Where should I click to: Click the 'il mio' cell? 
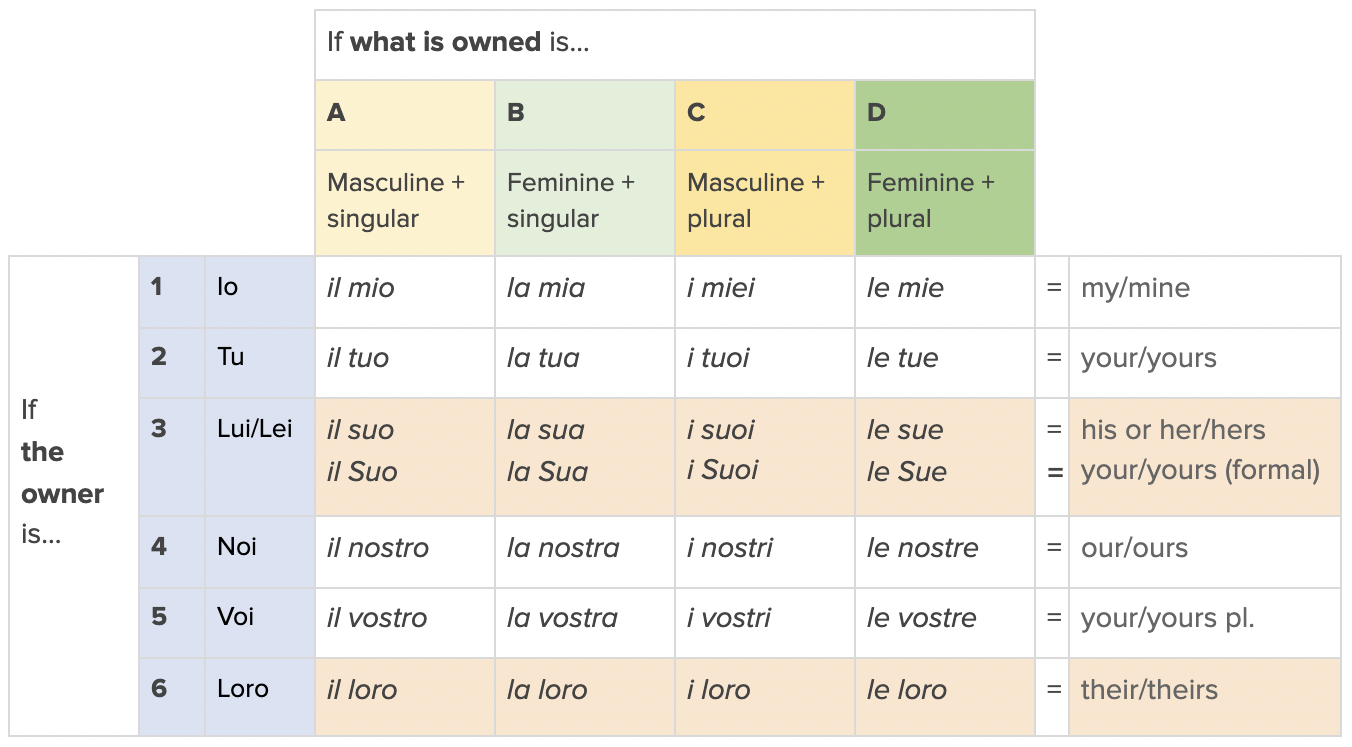(x=361, y=289)
